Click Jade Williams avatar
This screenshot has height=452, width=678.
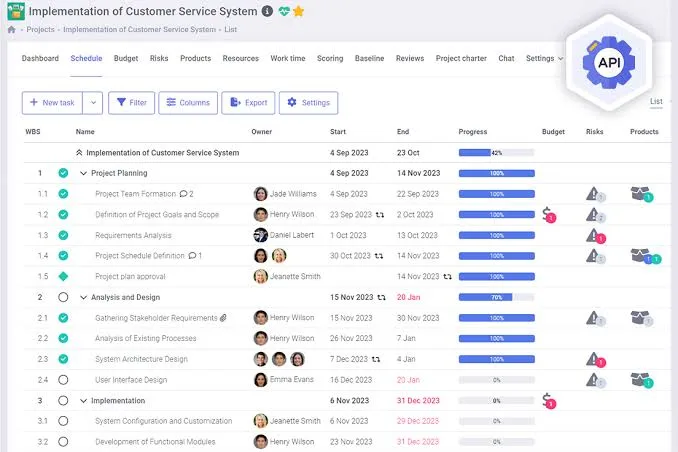tap(260, 194)
